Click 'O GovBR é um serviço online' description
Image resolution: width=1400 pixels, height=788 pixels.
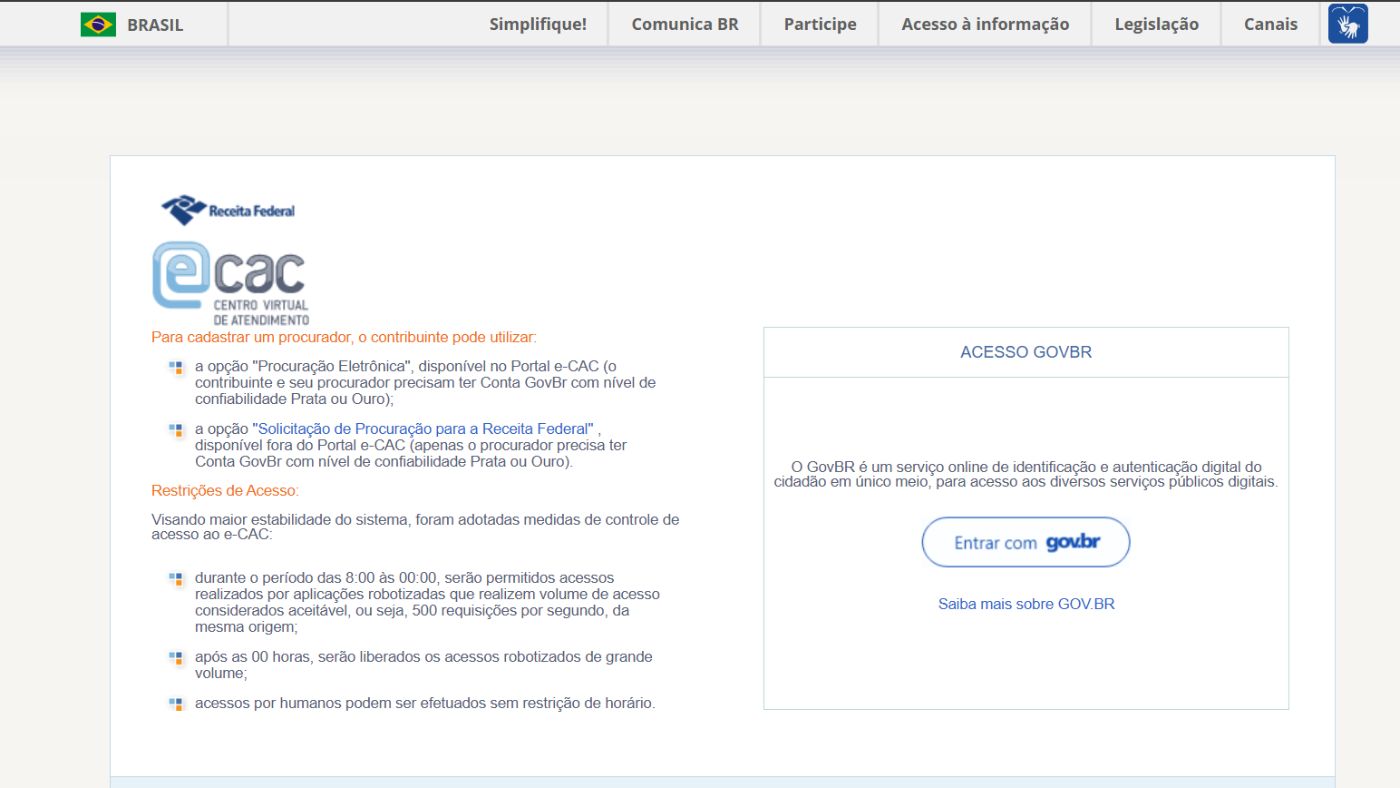tap(1026, 474)
